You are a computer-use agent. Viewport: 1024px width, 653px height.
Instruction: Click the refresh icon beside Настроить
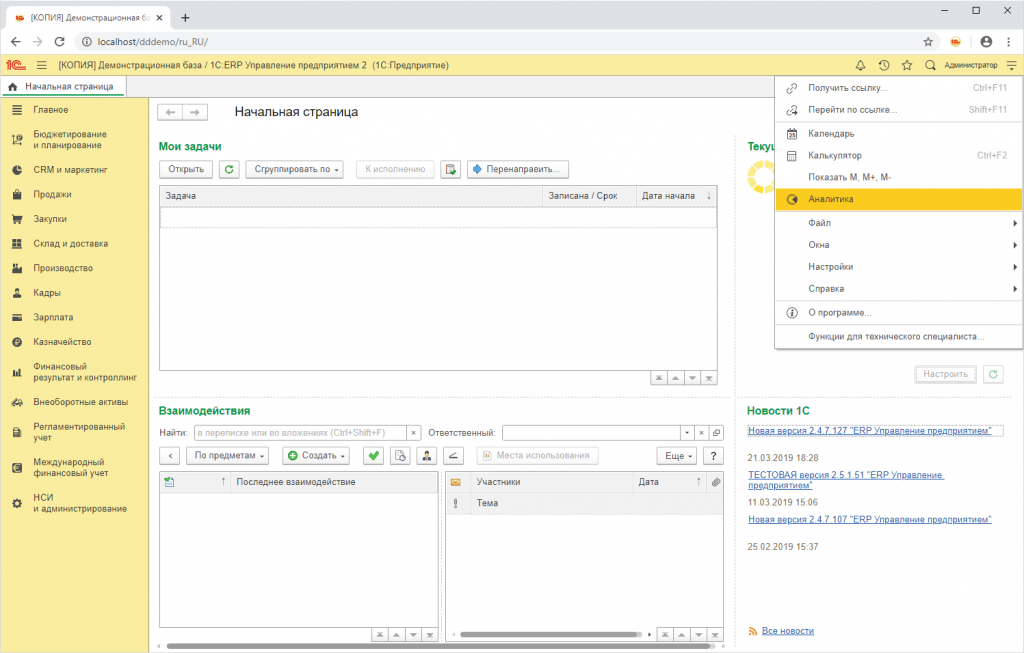993,374
